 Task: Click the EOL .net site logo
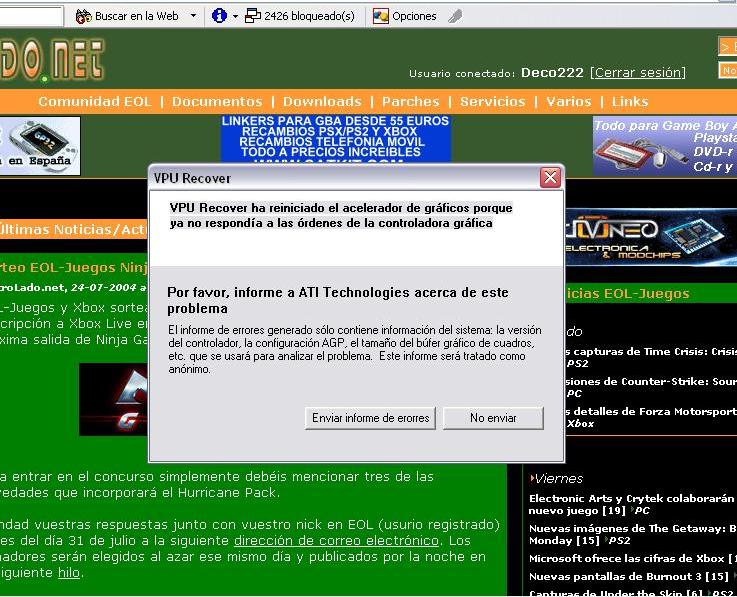pos(53,60)
